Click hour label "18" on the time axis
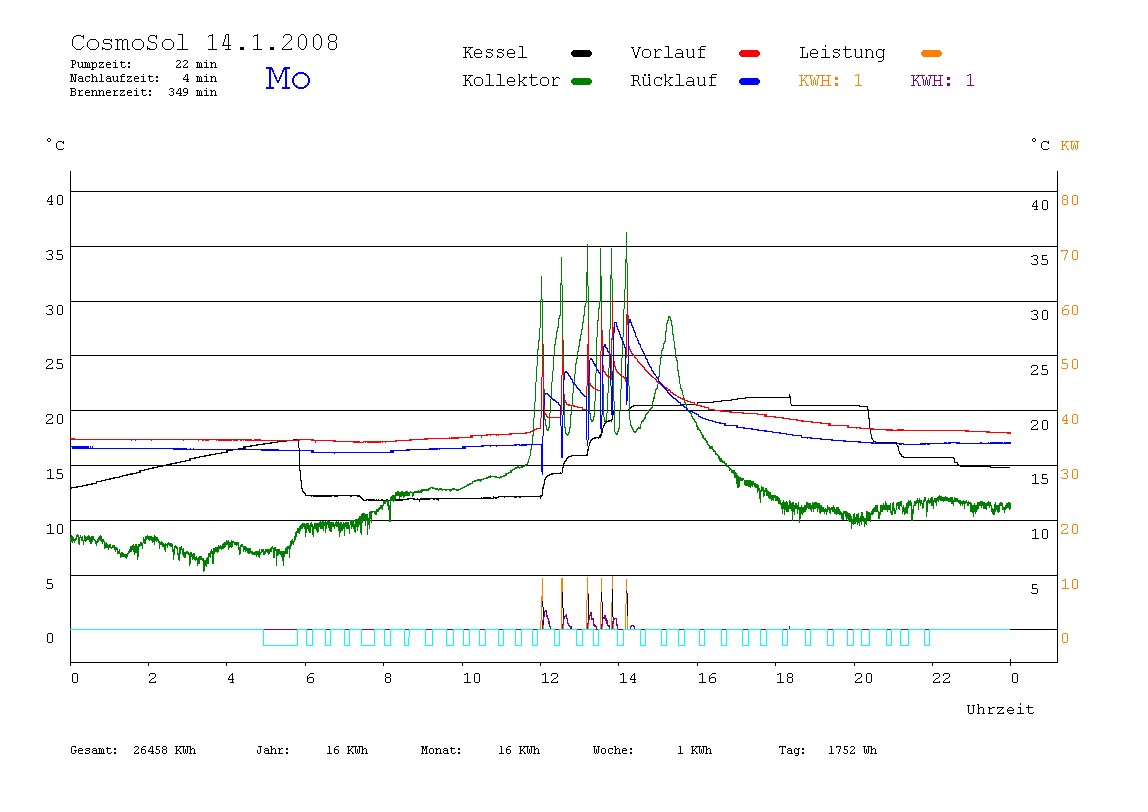Screen dimensions: 1148x812 pos(785,678)
